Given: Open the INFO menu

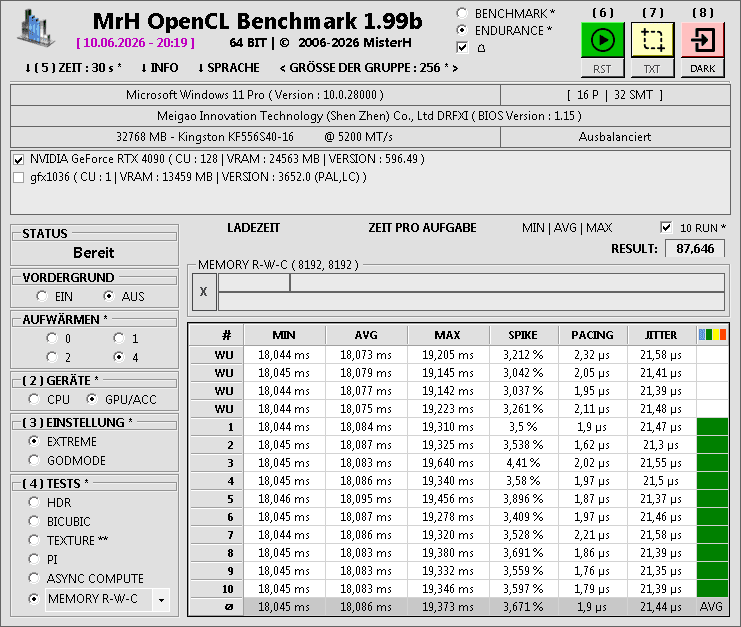Looking at the screenshot, I should (159, 68).
